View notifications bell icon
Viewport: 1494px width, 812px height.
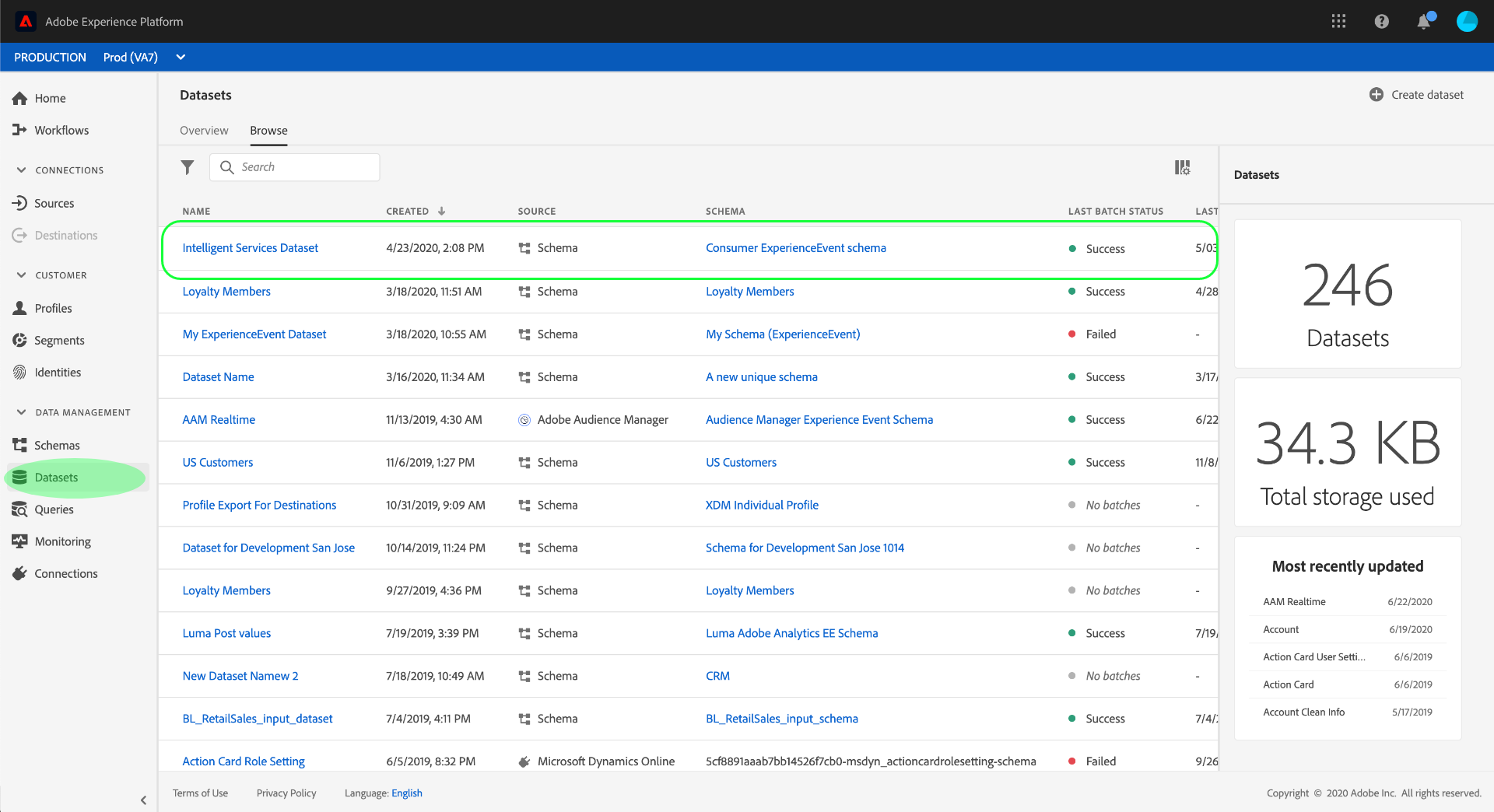(x=1424, y=21)
